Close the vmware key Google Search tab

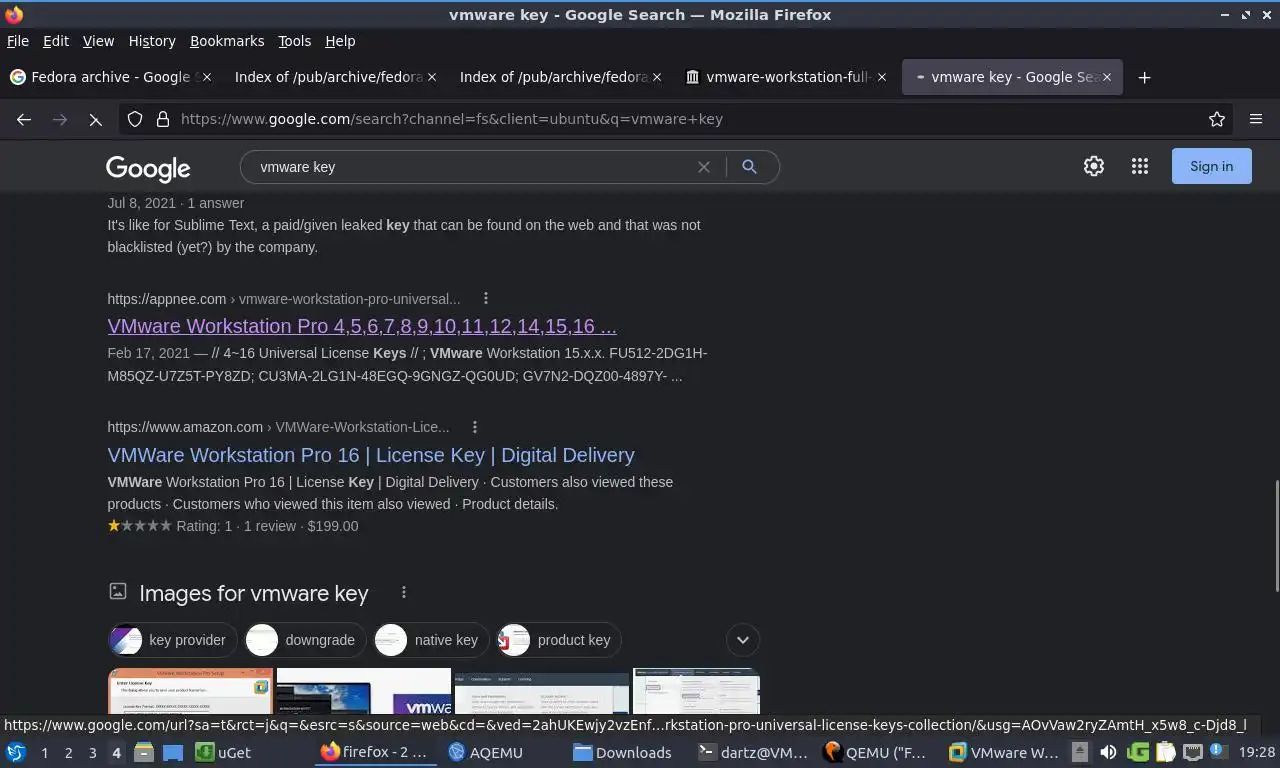tap(1107, 77)
